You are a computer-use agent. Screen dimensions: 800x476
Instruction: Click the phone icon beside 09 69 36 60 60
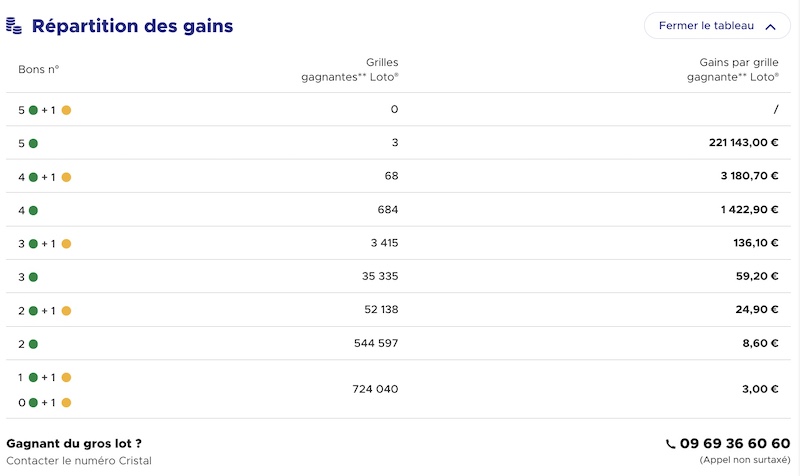(x=671, y=444)
